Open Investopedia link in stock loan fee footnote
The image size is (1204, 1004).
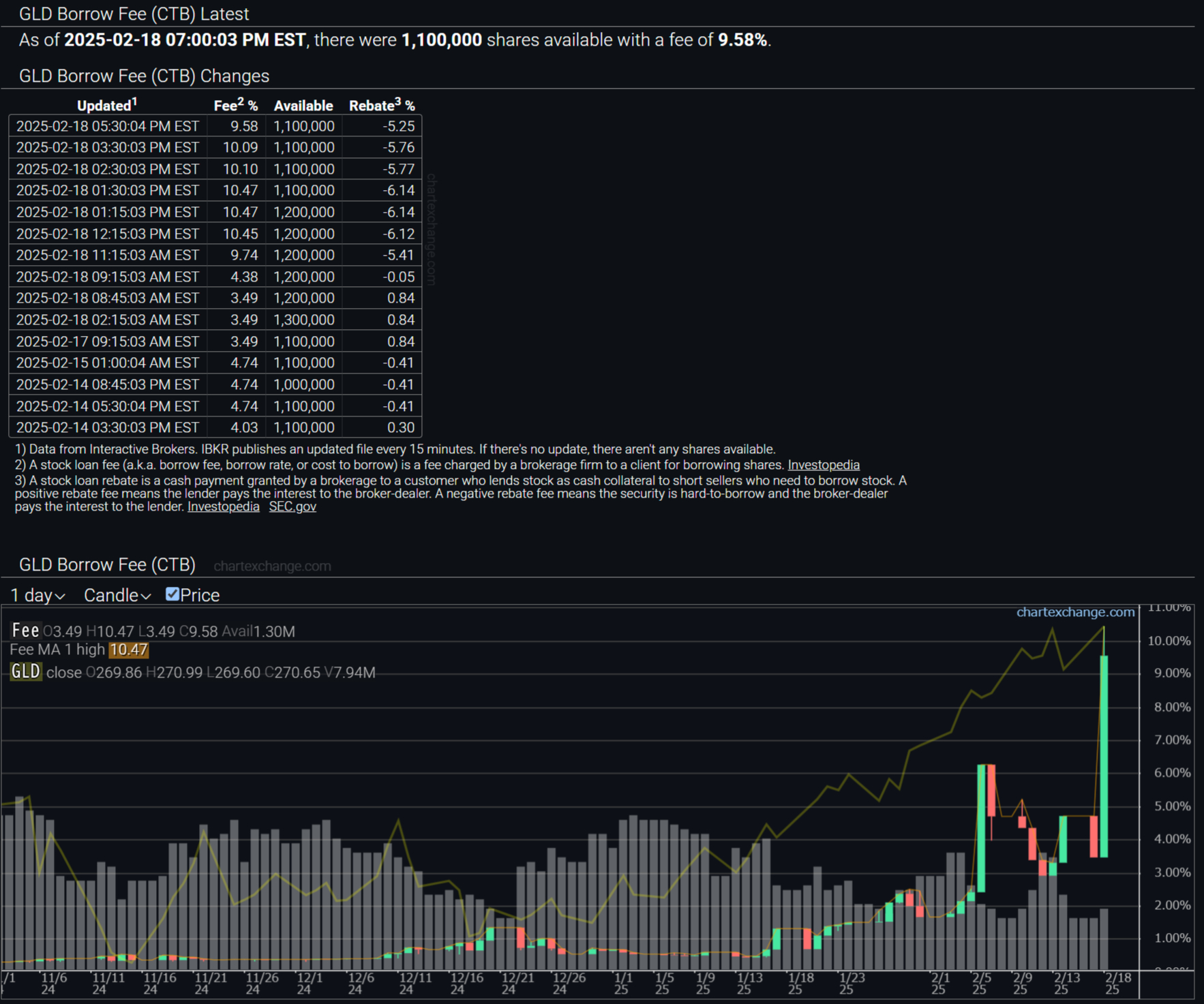(823, 465)
